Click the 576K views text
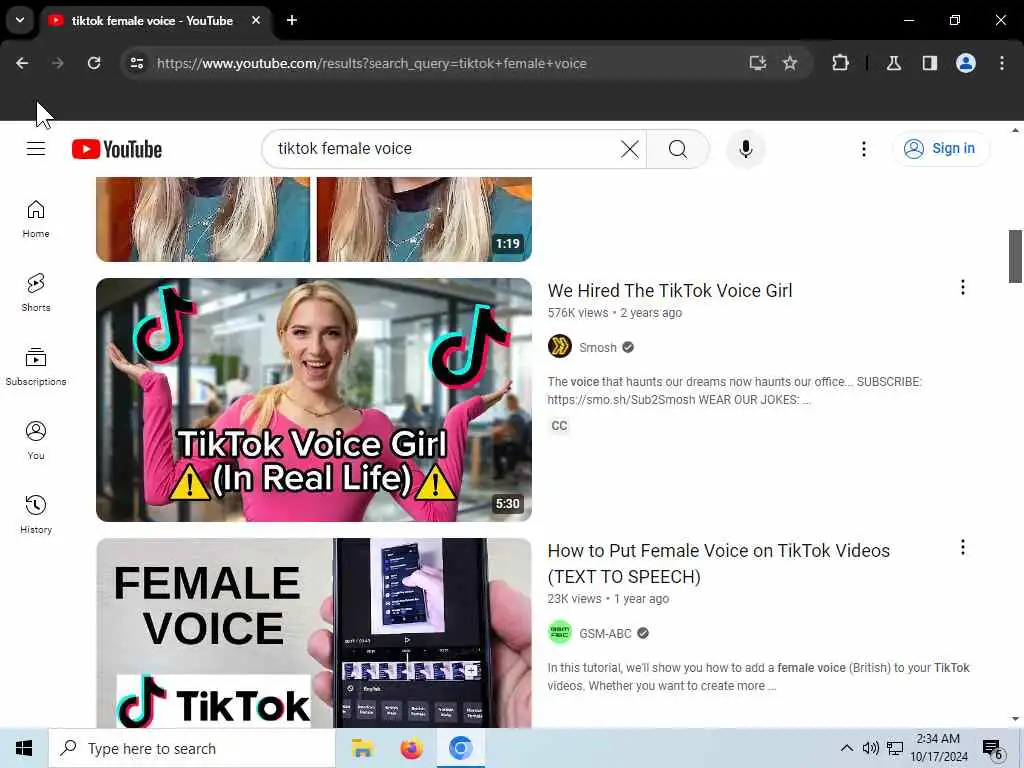 pyautogui.click(x=577, y=313)
